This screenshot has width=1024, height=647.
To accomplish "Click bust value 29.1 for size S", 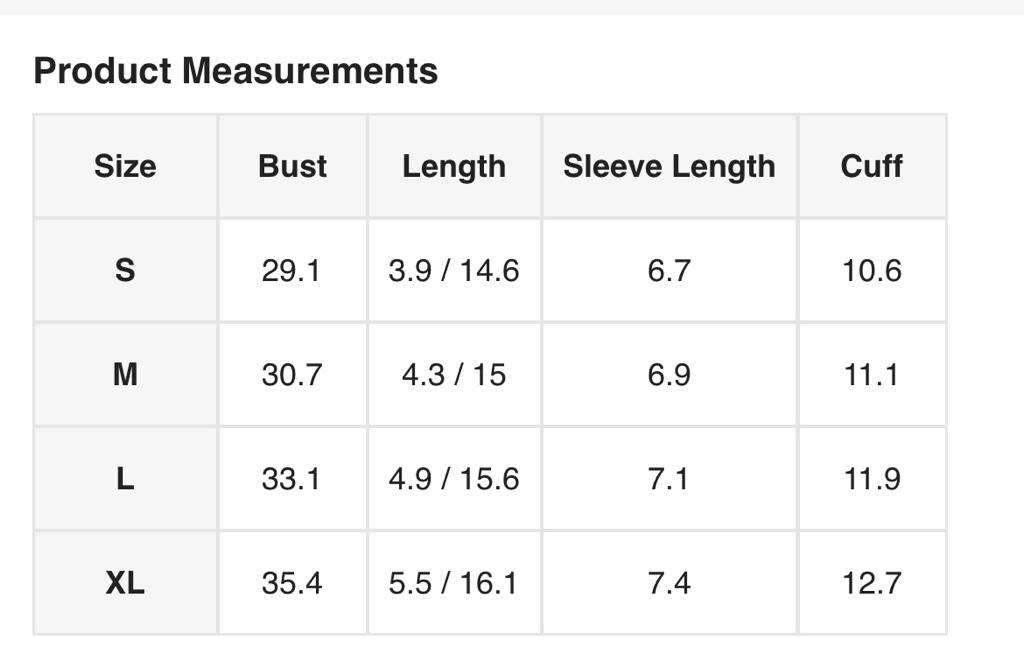I will (291, 270).
